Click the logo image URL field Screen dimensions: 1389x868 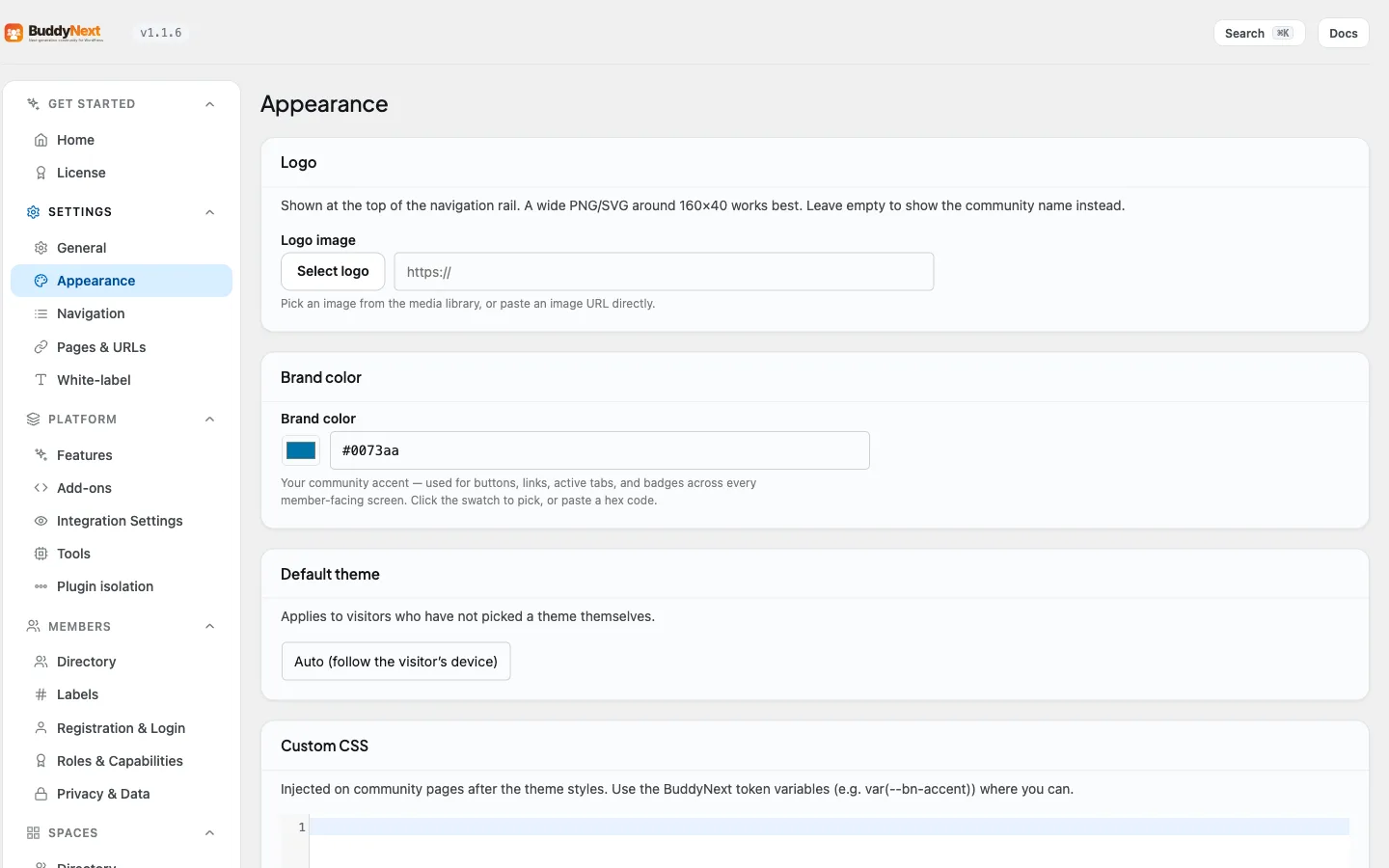tap(664, 271)
